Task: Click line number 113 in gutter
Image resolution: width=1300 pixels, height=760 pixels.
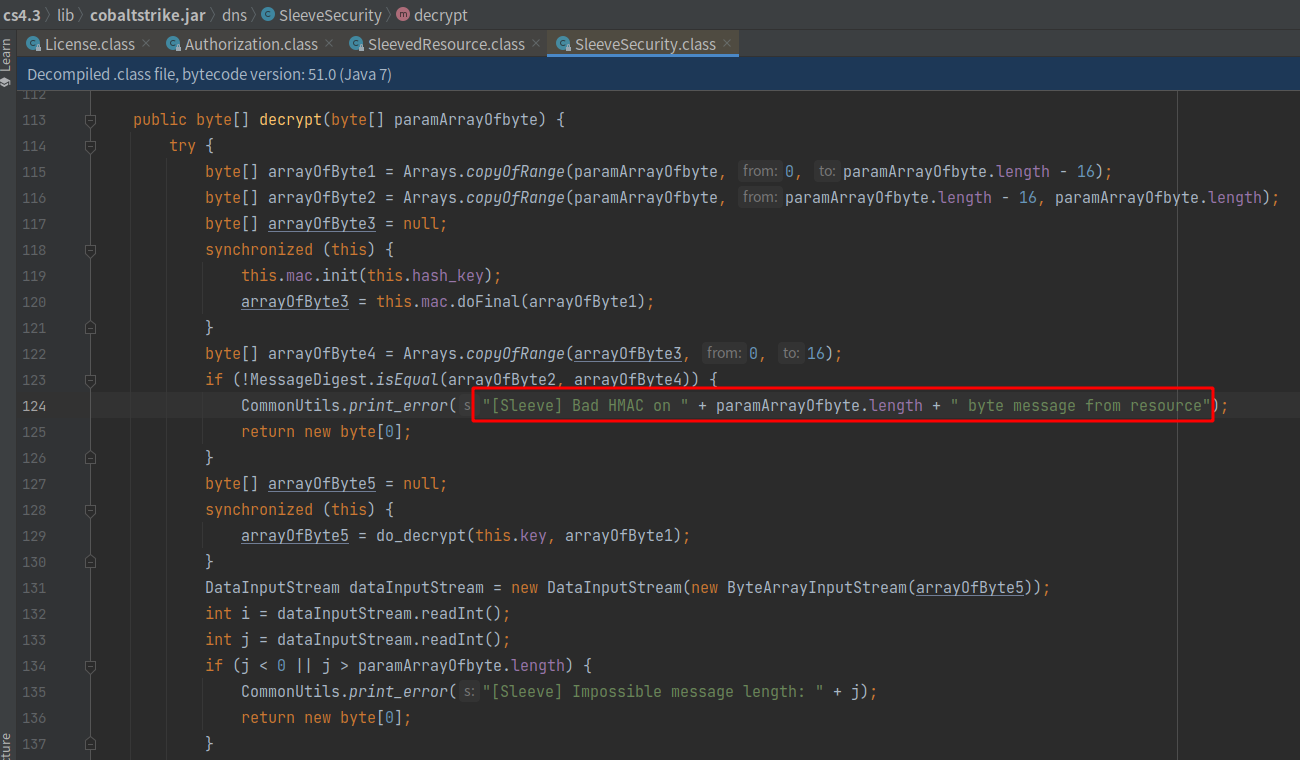Action: [x=34, y=120]
